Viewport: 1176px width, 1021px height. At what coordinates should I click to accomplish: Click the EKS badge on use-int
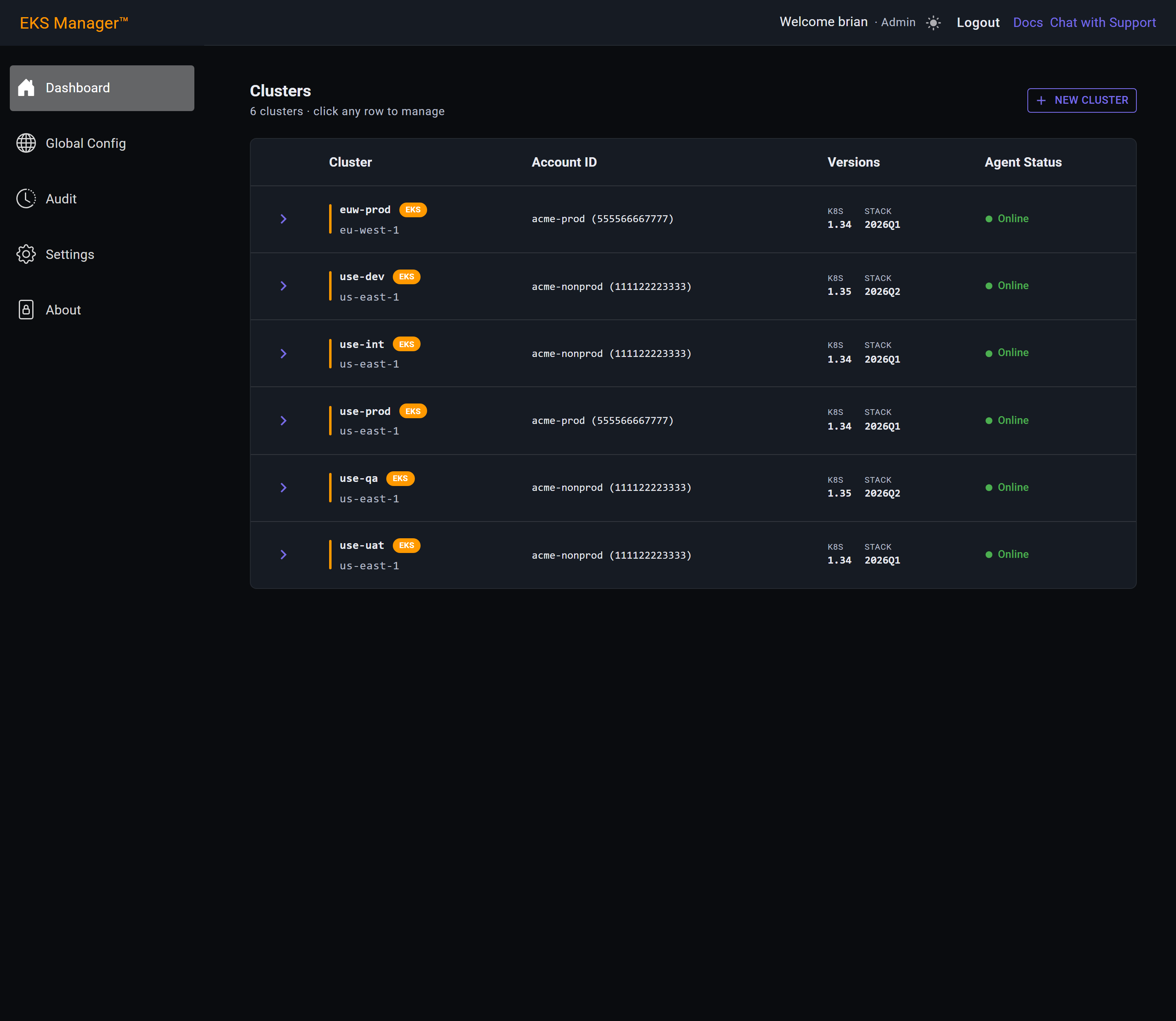[407, 344]
